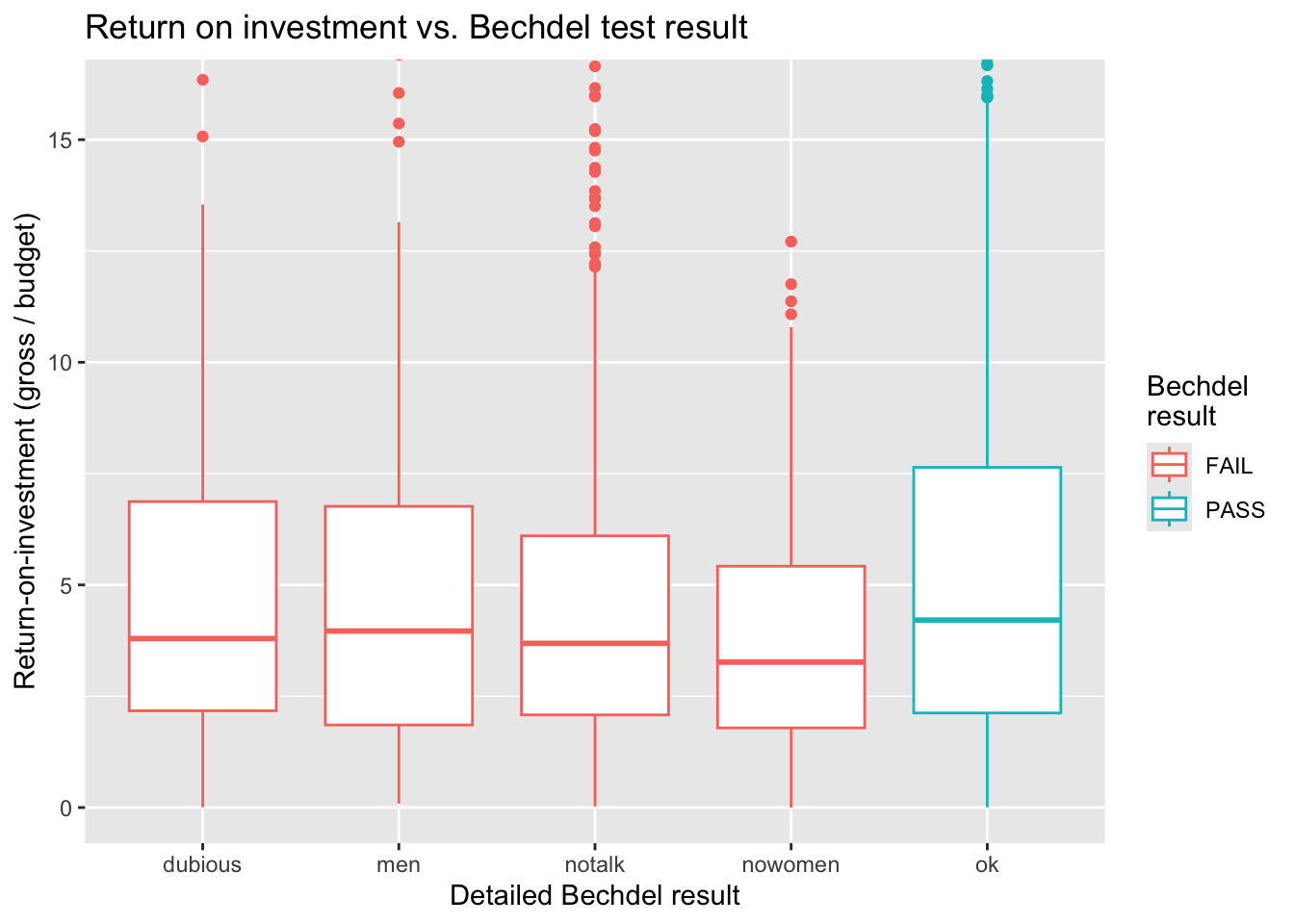The image size is (1294, 924).
Task: Click the y-axis tick label 10
Action: 60,363
